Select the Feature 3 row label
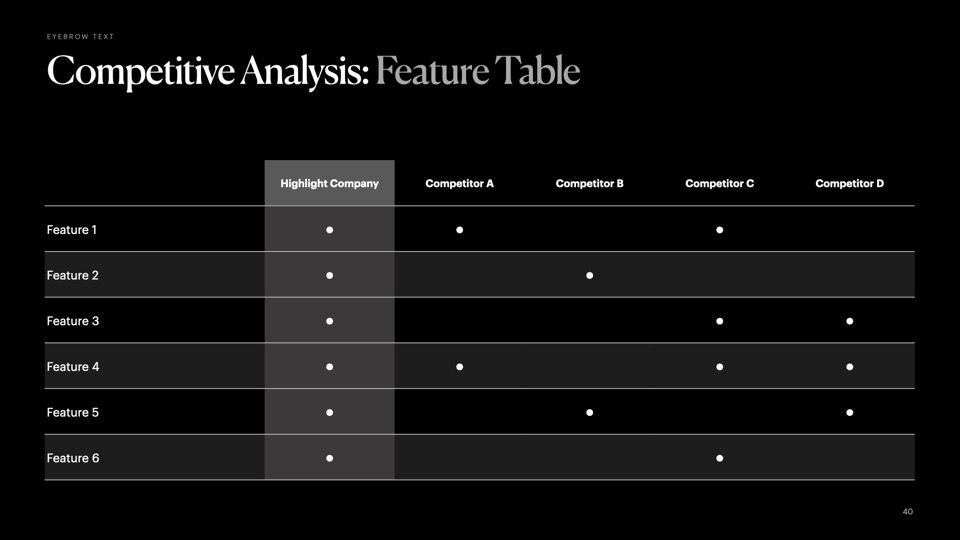This screenshot has width=960, height=540. (72, 321)
